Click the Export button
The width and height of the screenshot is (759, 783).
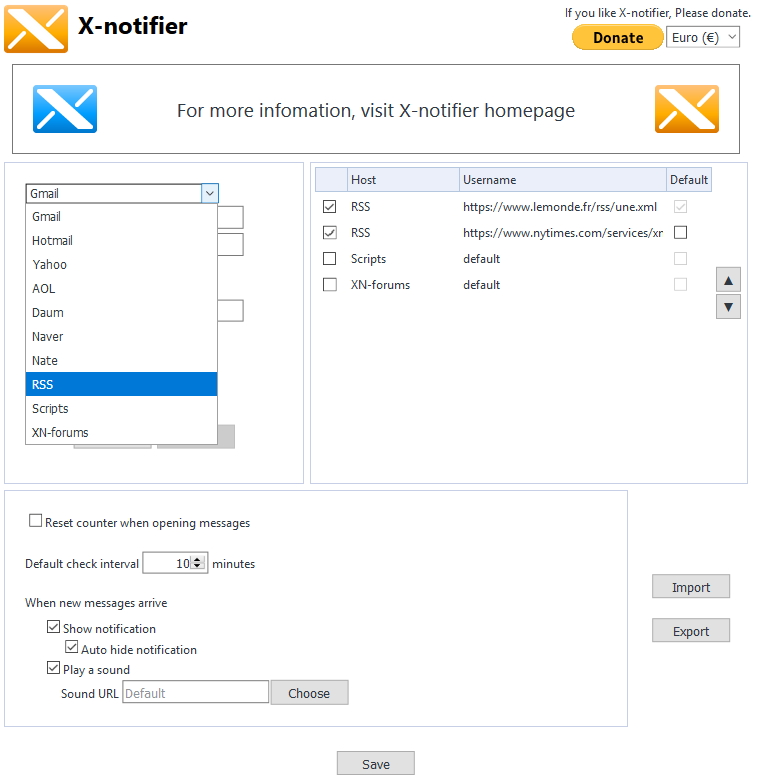(x=691, y=631)
